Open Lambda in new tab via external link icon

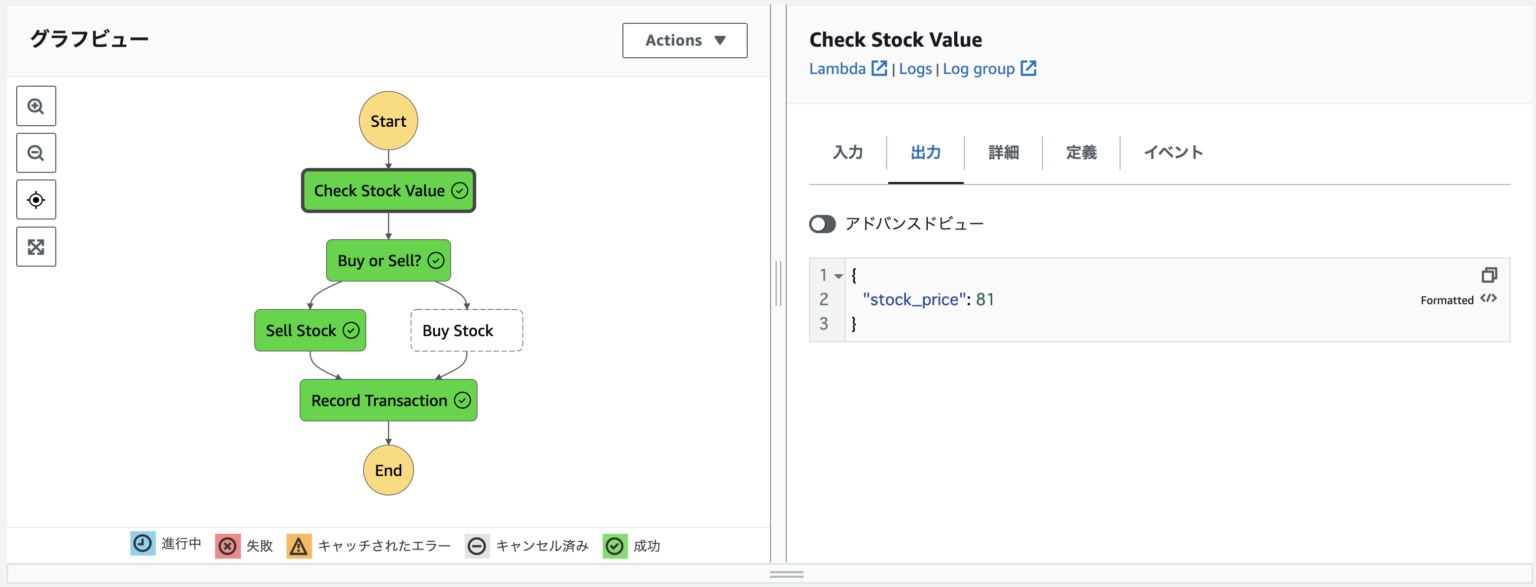pyautogui.click(x=878, y=68)
